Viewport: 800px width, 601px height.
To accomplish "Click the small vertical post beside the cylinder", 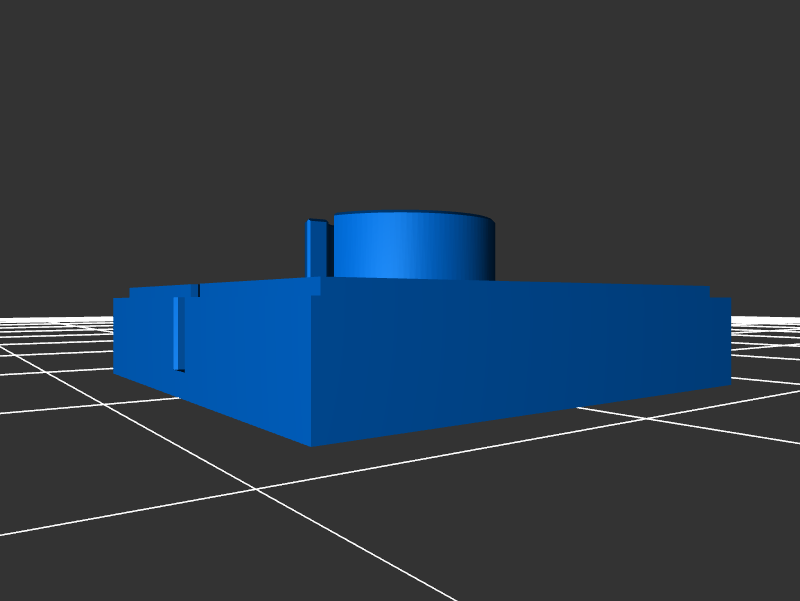I will coord(316,247).
